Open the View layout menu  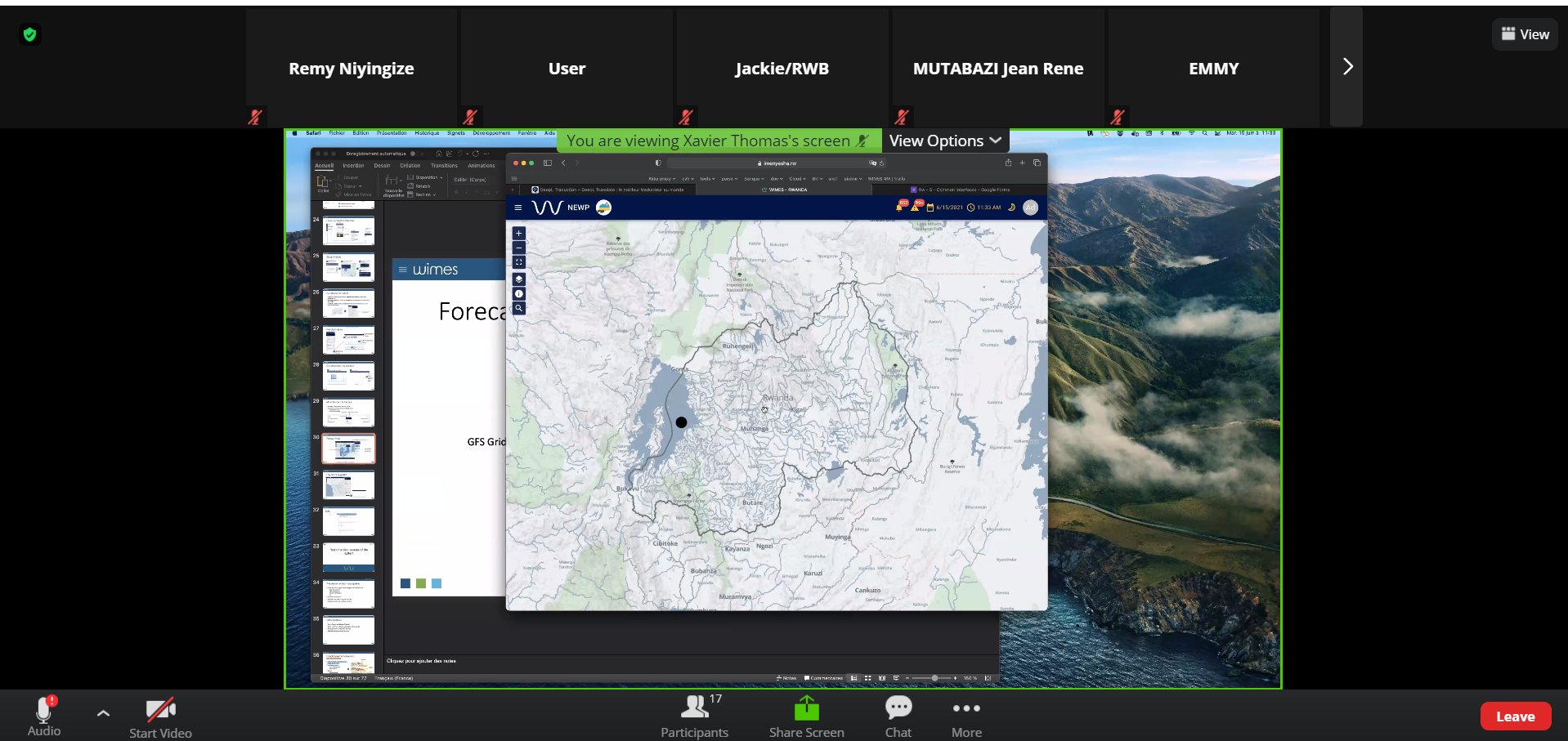[1525, 34]
